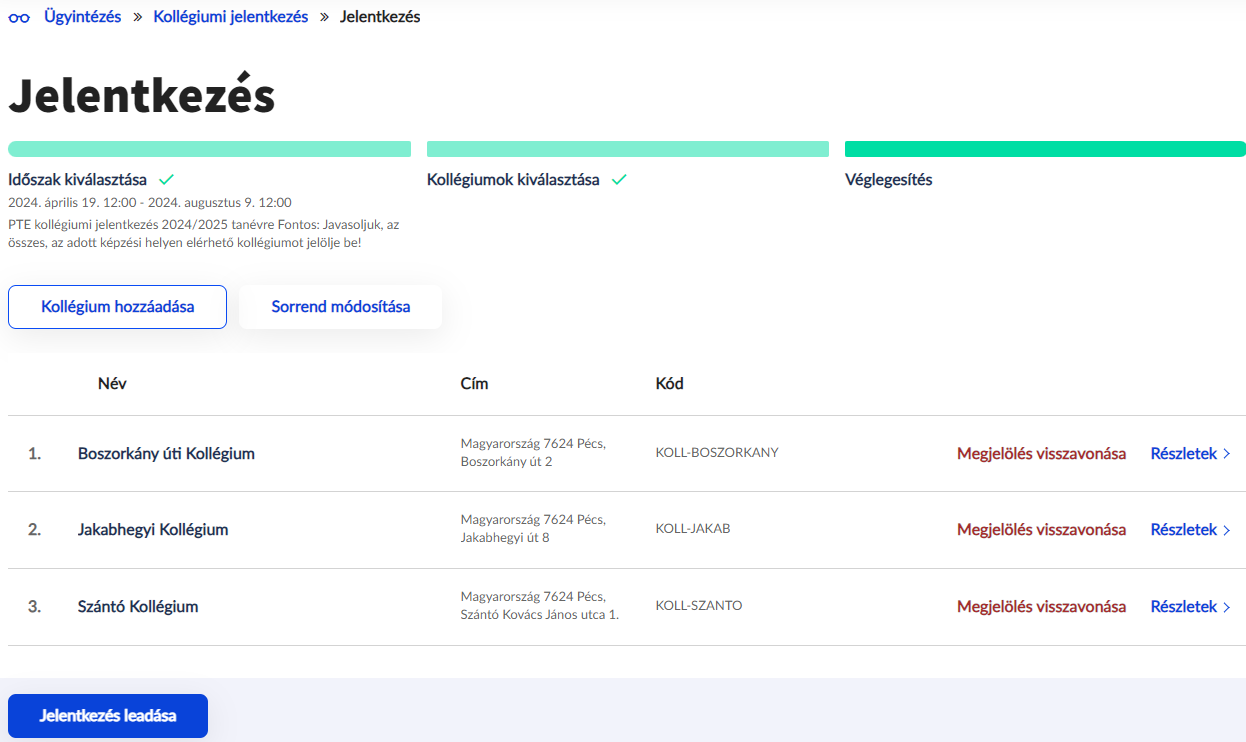Withdraw Boszorkány úti Kollégium selection
This screenshot has width=1246, height=742.
point(1040,454)
